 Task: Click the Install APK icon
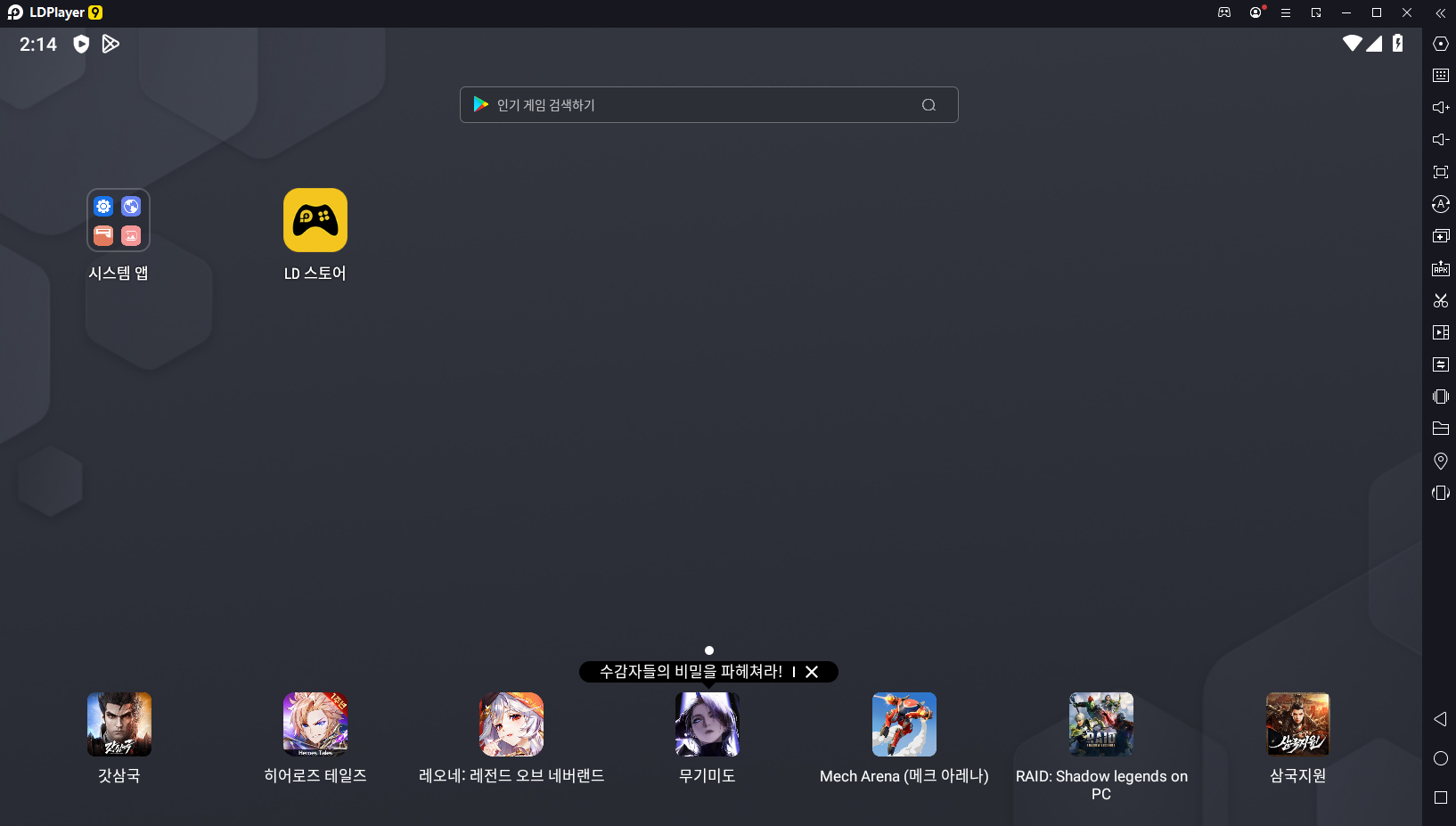[1440, 268]
